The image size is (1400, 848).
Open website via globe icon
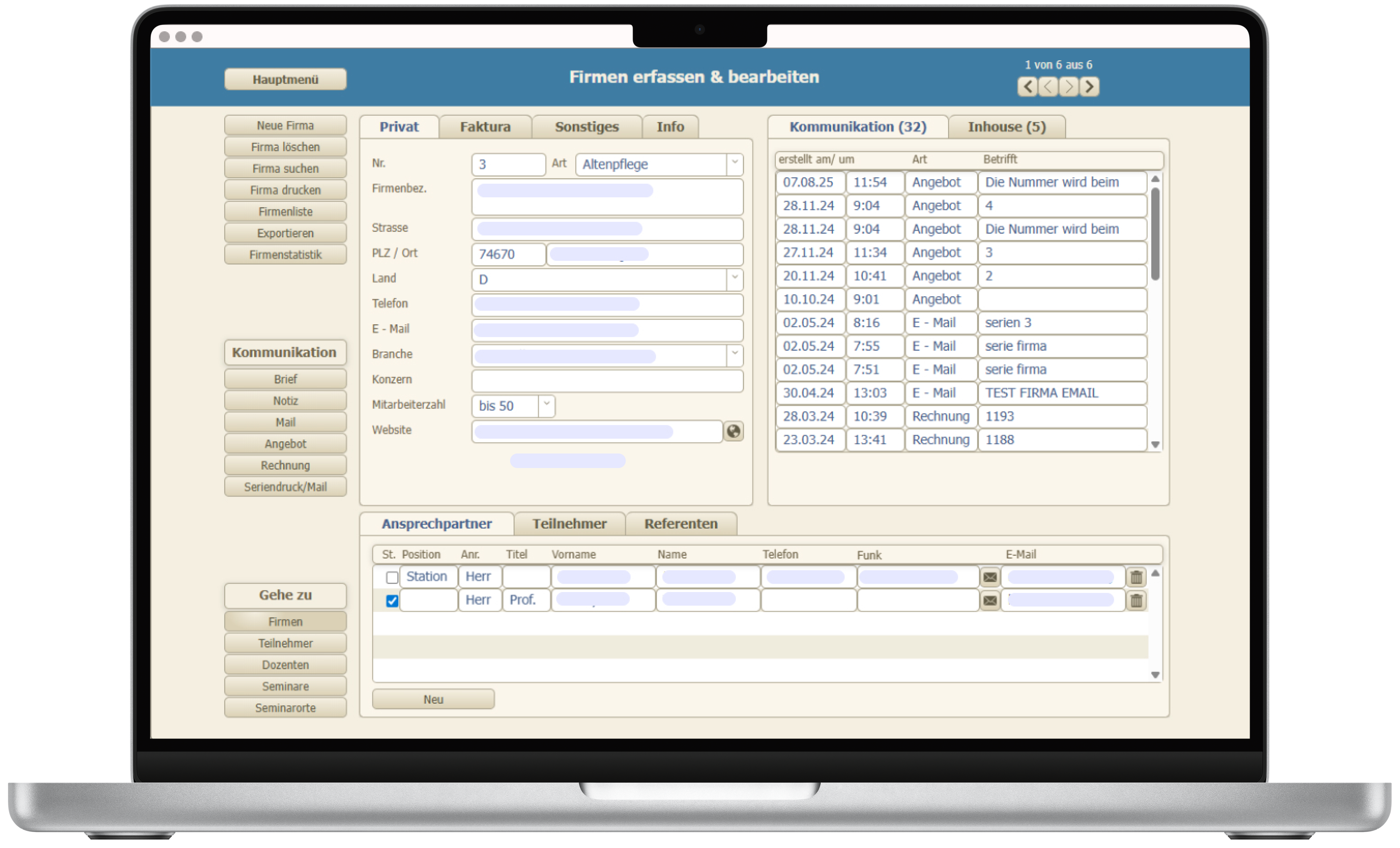pos(733,431)
